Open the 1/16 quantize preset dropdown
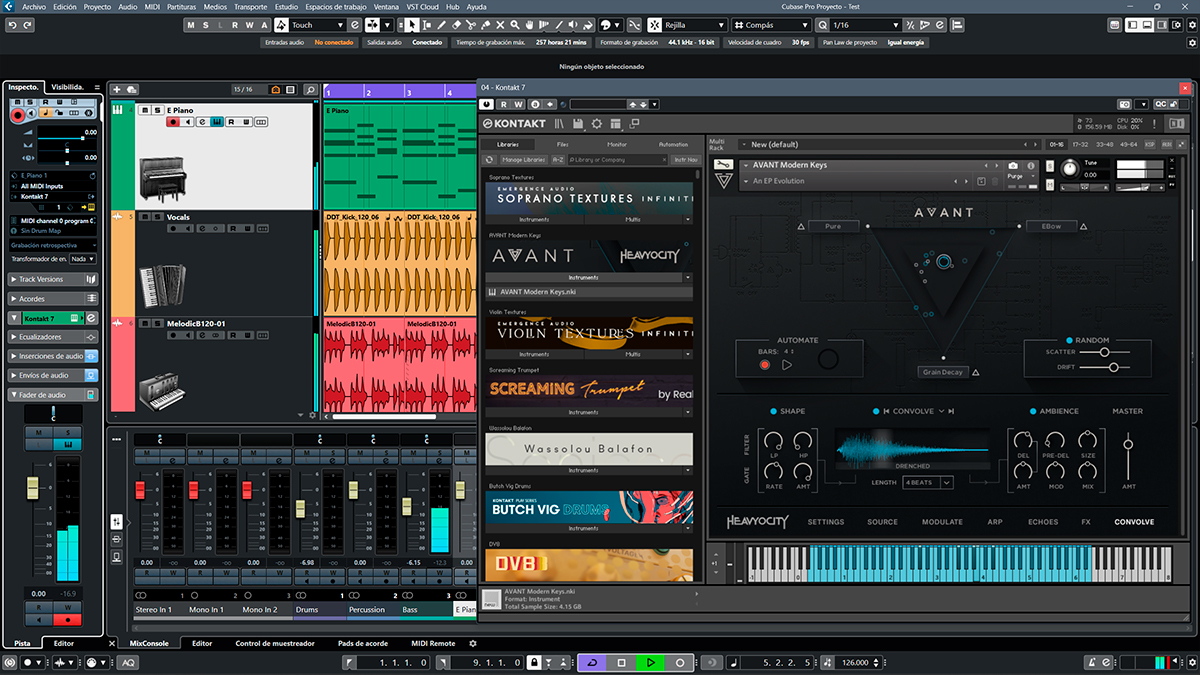1200x675 pixels. 866,24
